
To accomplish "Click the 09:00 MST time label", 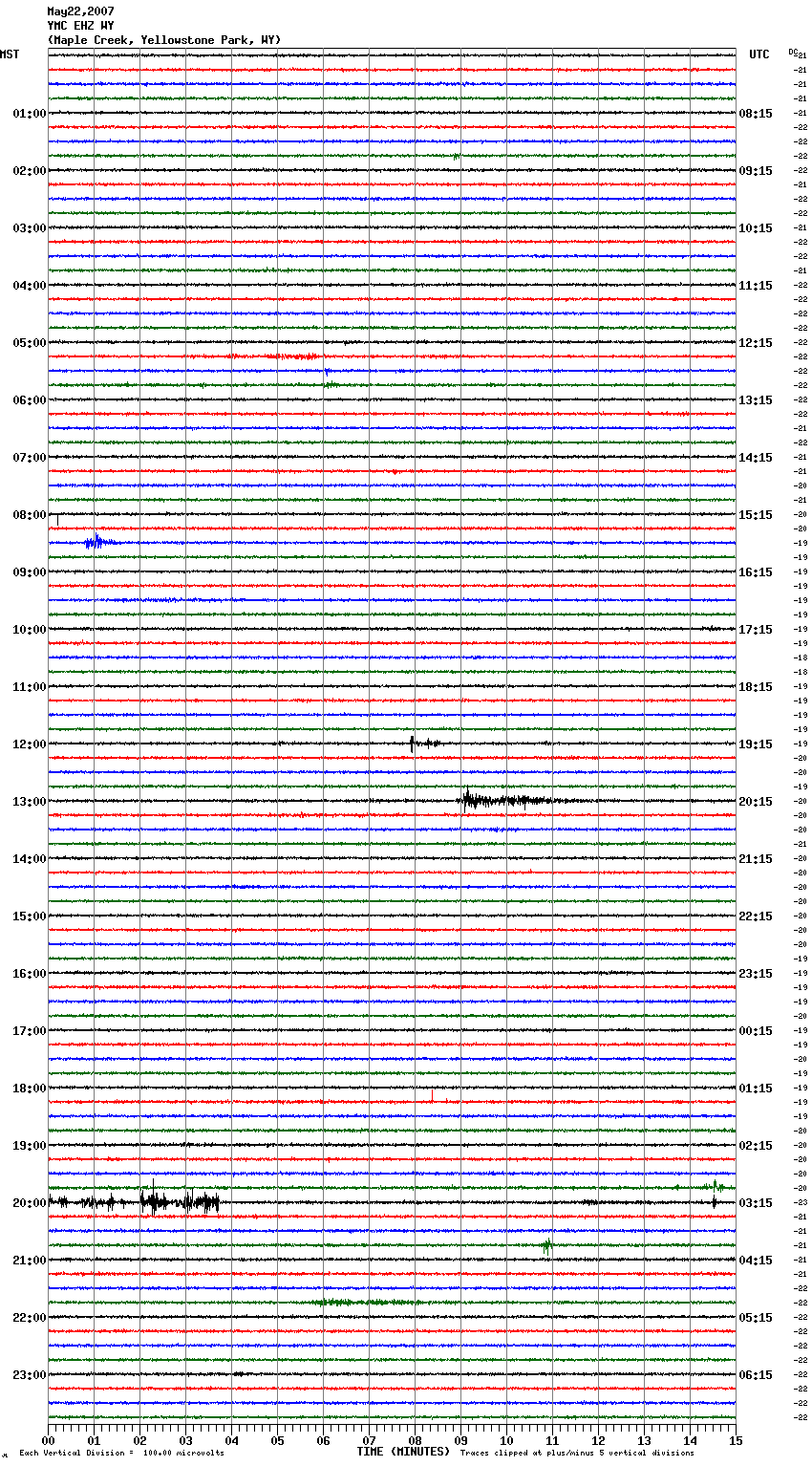I will 30,572.
